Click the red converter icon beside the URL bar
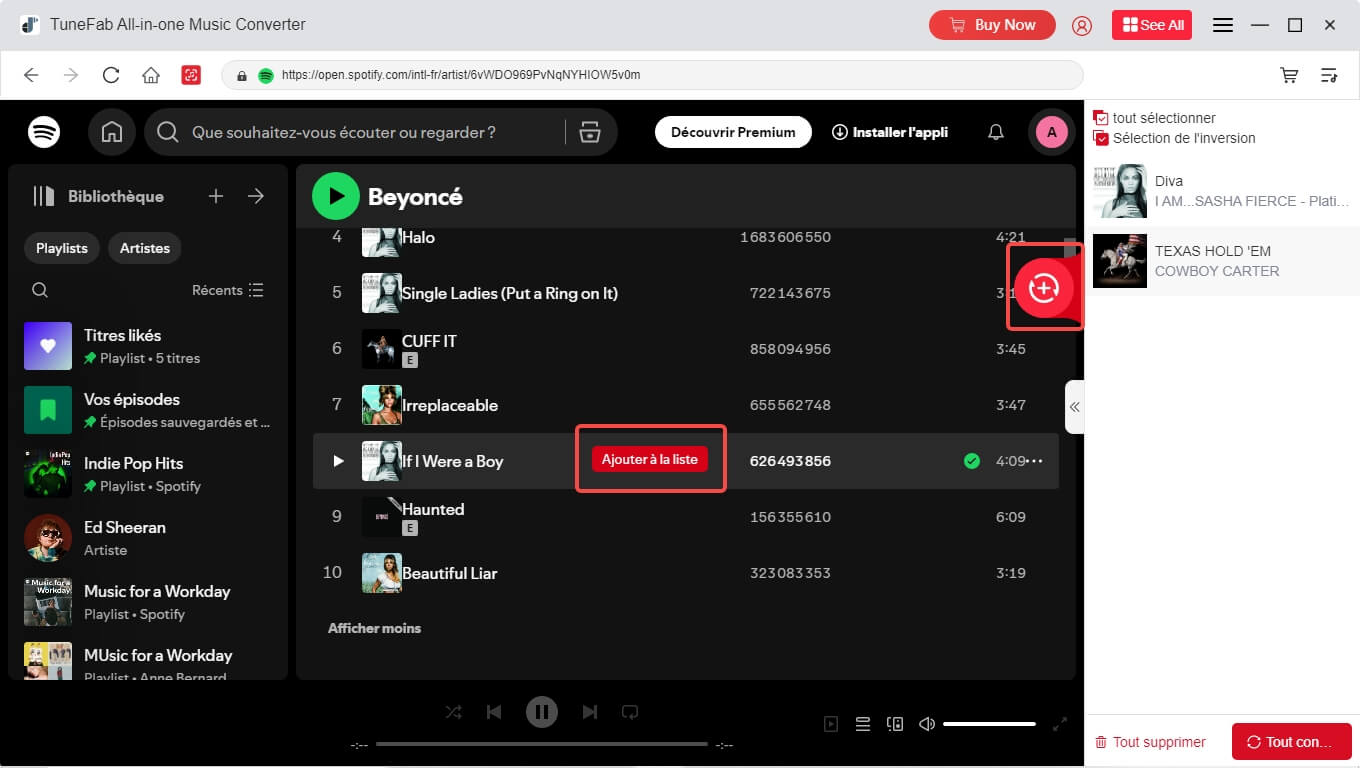Viewport: 1360px width, 768px height. (x=191, y=75)
